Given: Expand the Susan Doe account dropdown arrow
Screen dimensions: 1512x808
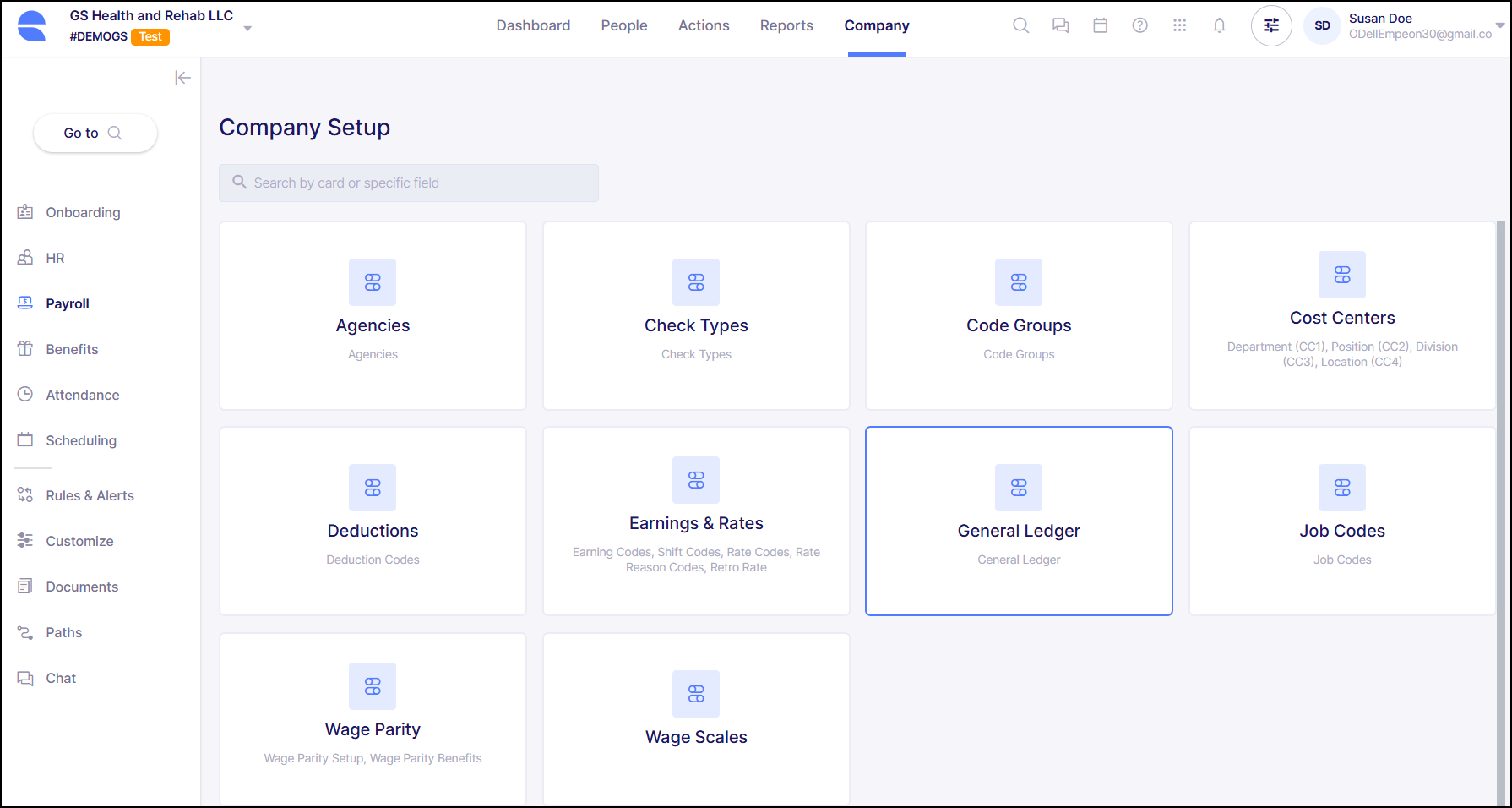Looking at the screenshot, I should tap(1499, 25).
